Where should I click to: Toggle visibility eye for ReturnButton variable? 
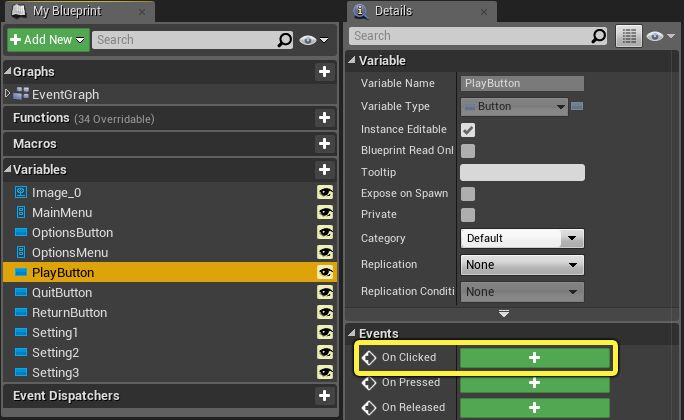click(x=325, y=312)
